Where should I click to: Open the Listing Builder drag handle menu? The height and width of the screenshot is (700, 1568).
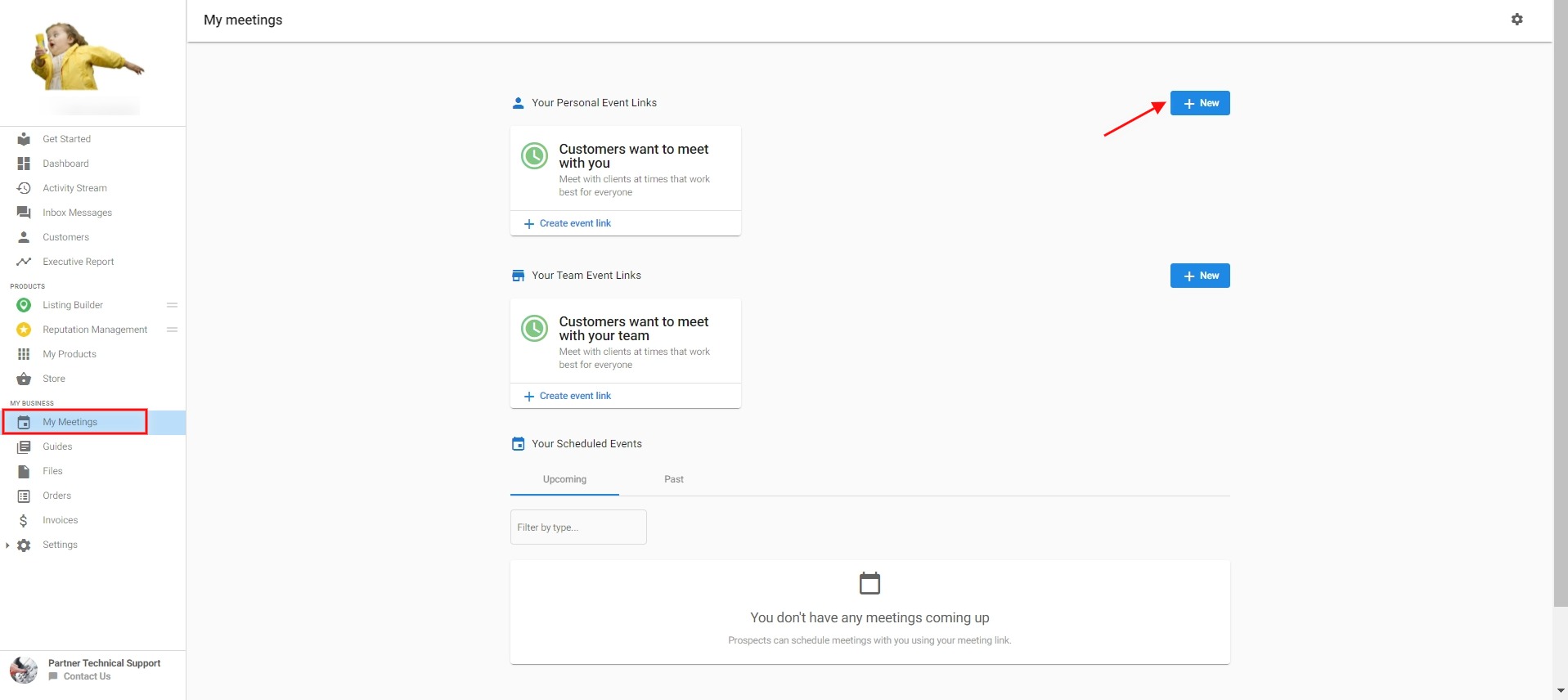tap(172, 305)
